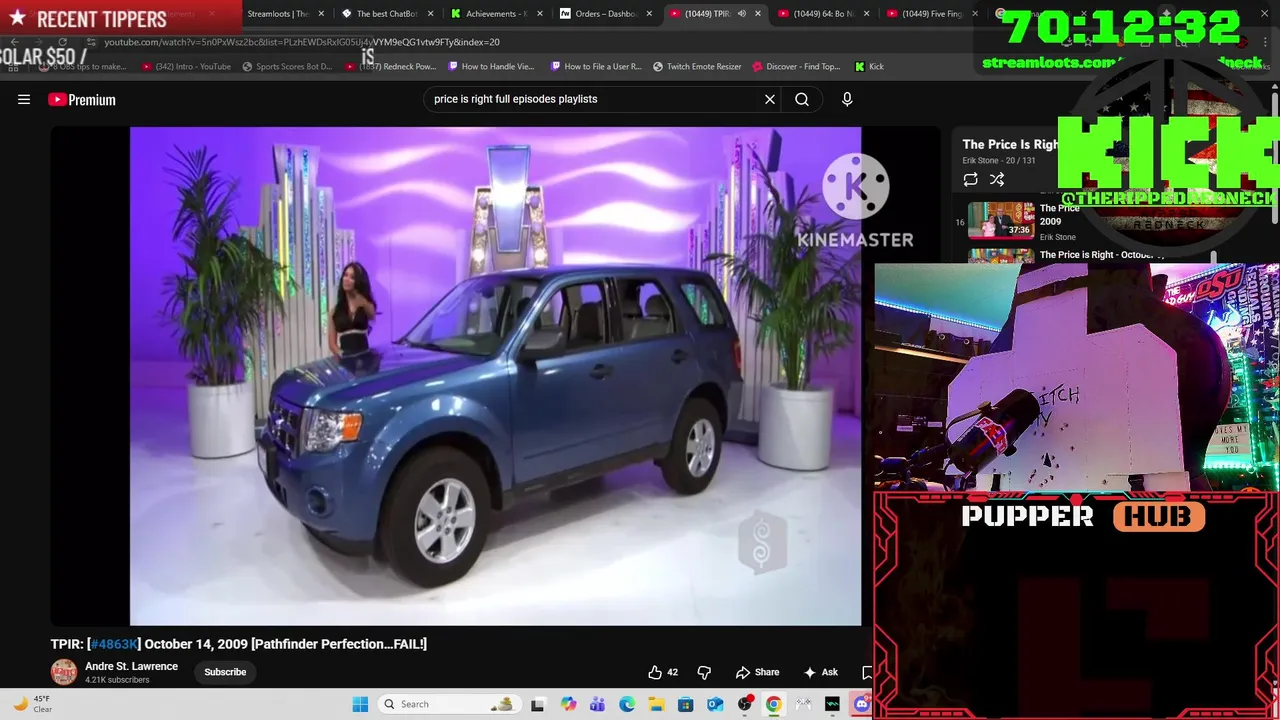Switch to Achievements Kick tab

(x=495, y=14)
